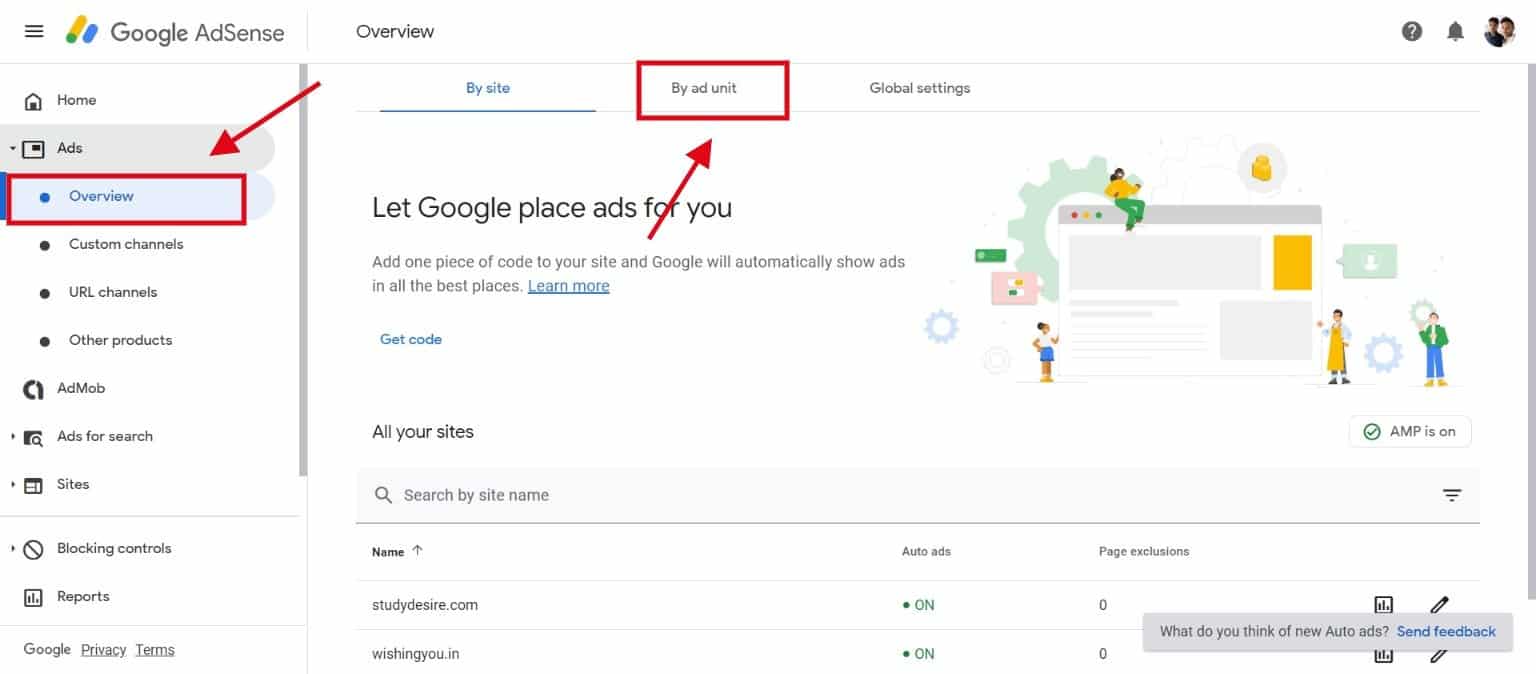Expand the Blocking controls arrow

[x=12, y=548]
